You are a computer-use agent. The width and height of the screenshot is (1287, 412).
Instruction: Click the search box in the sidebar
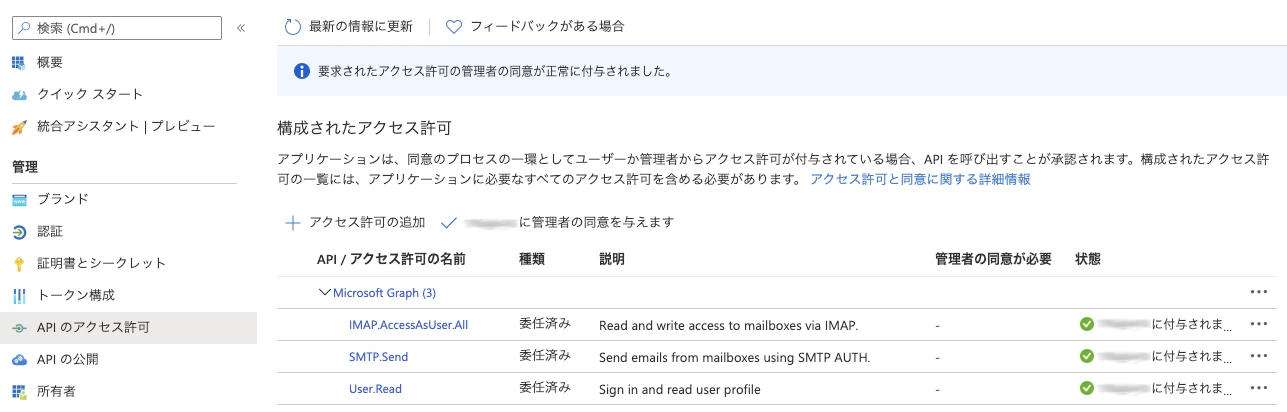coord(117,28)
